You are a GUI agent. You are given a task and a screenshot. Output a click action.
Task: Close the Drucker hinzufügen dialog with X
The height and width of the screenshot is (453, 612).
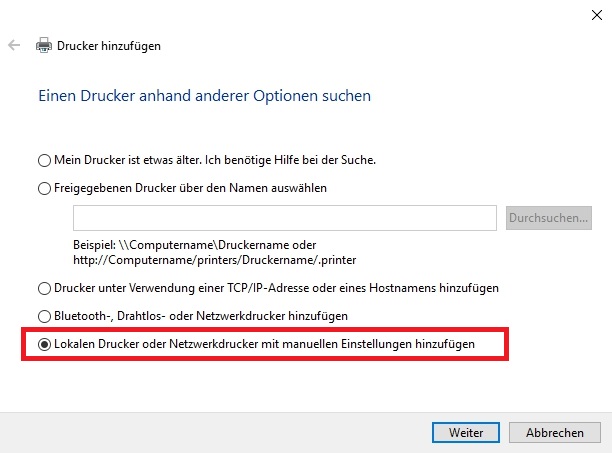(596, 15)
